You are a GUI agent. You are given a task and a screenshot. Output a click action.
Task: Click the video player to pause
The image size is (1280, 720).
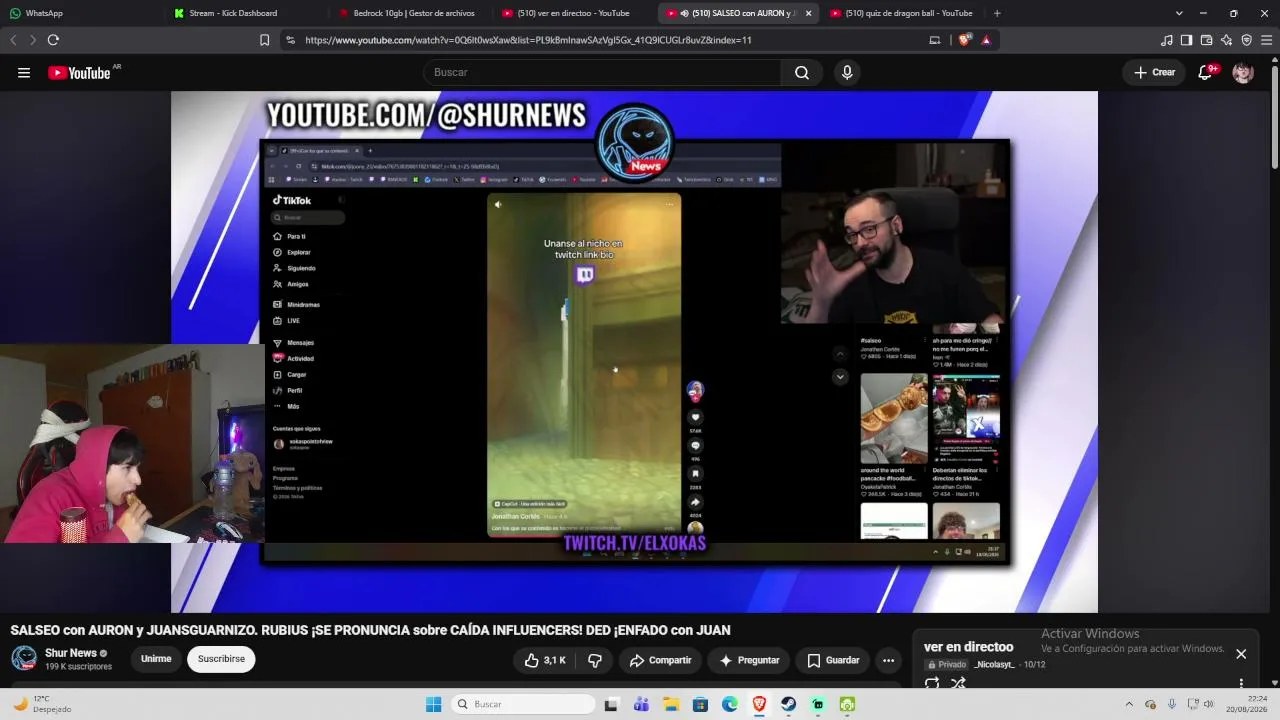point(634,352)
